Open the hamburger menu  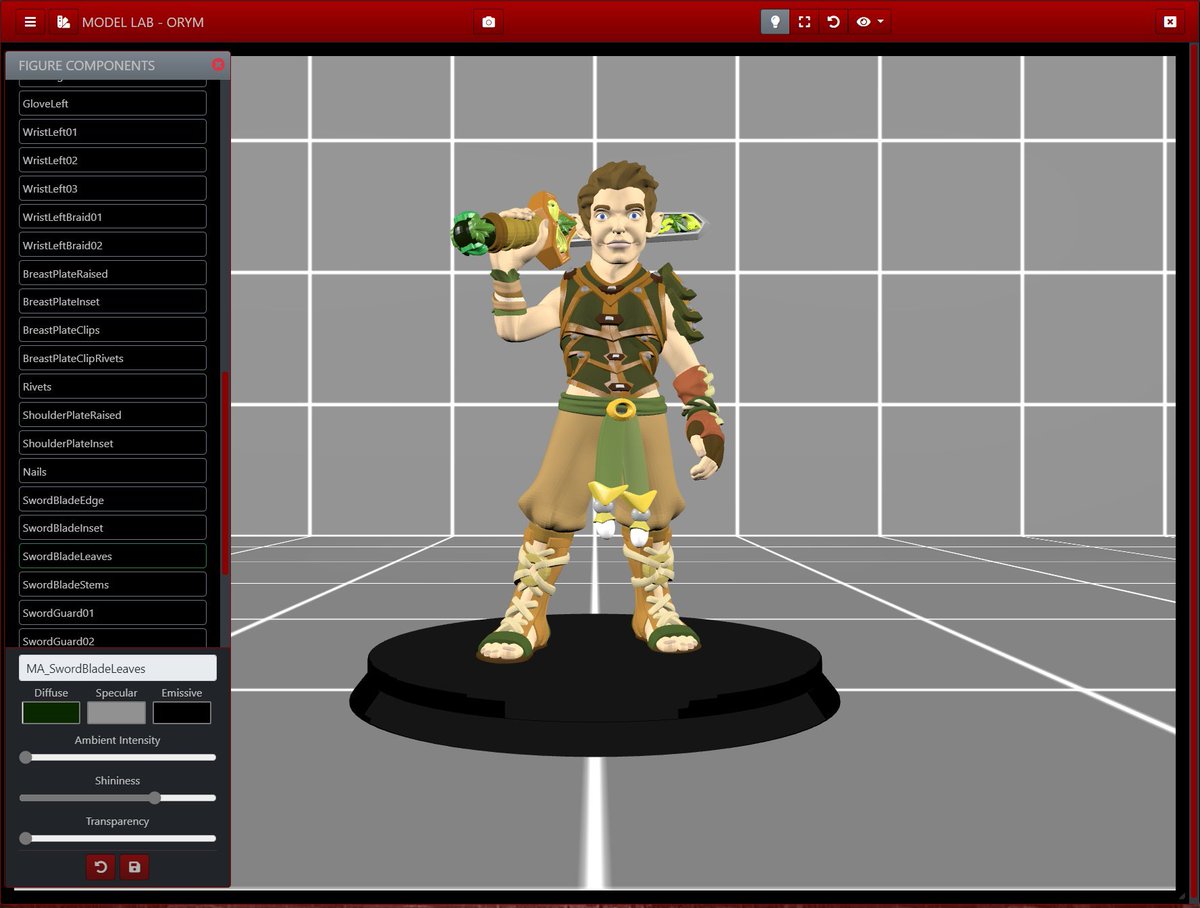pyautogui.click(x=30, y=22)
